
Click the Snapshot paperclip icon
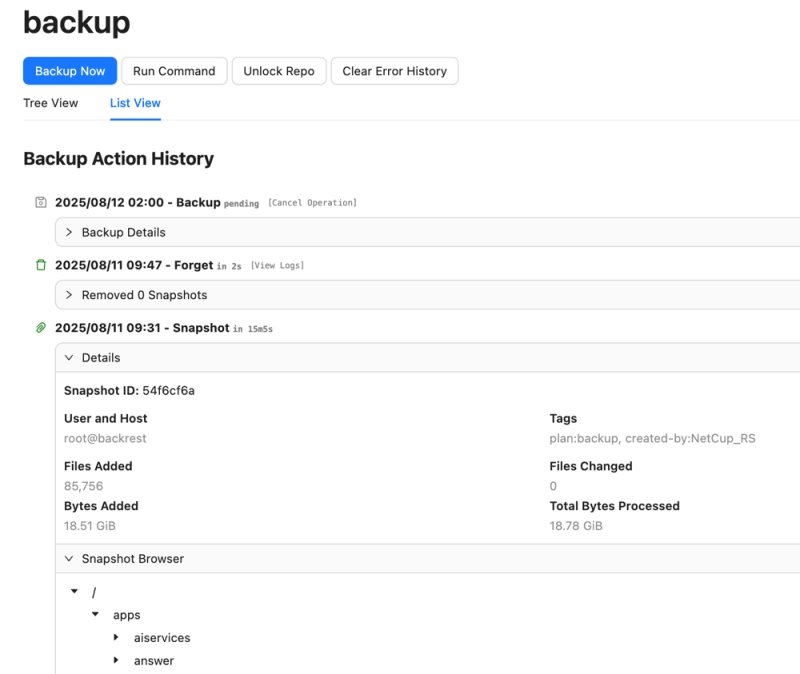41,328
